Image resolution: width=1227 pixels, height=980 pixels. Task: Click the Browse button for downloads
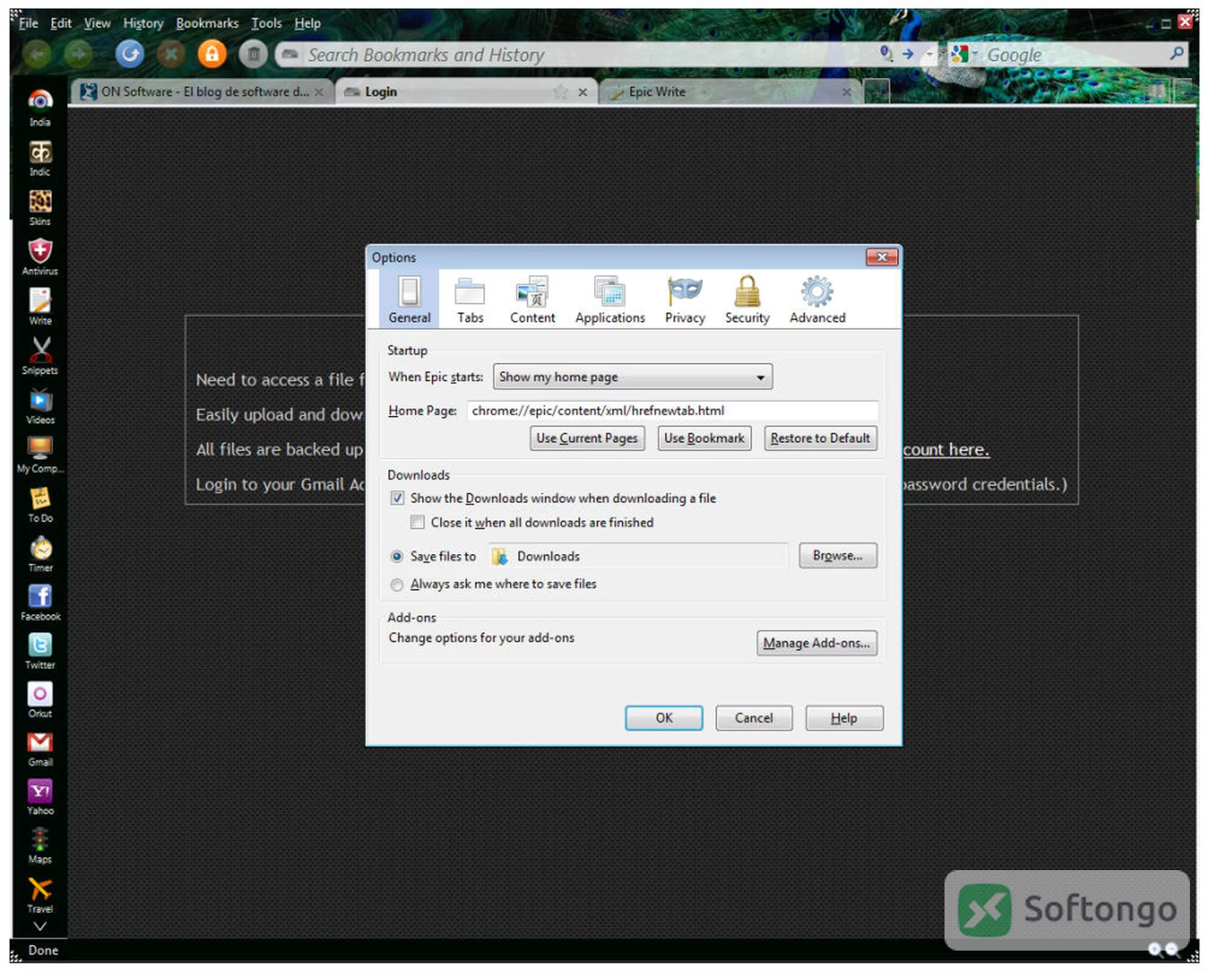837,556
